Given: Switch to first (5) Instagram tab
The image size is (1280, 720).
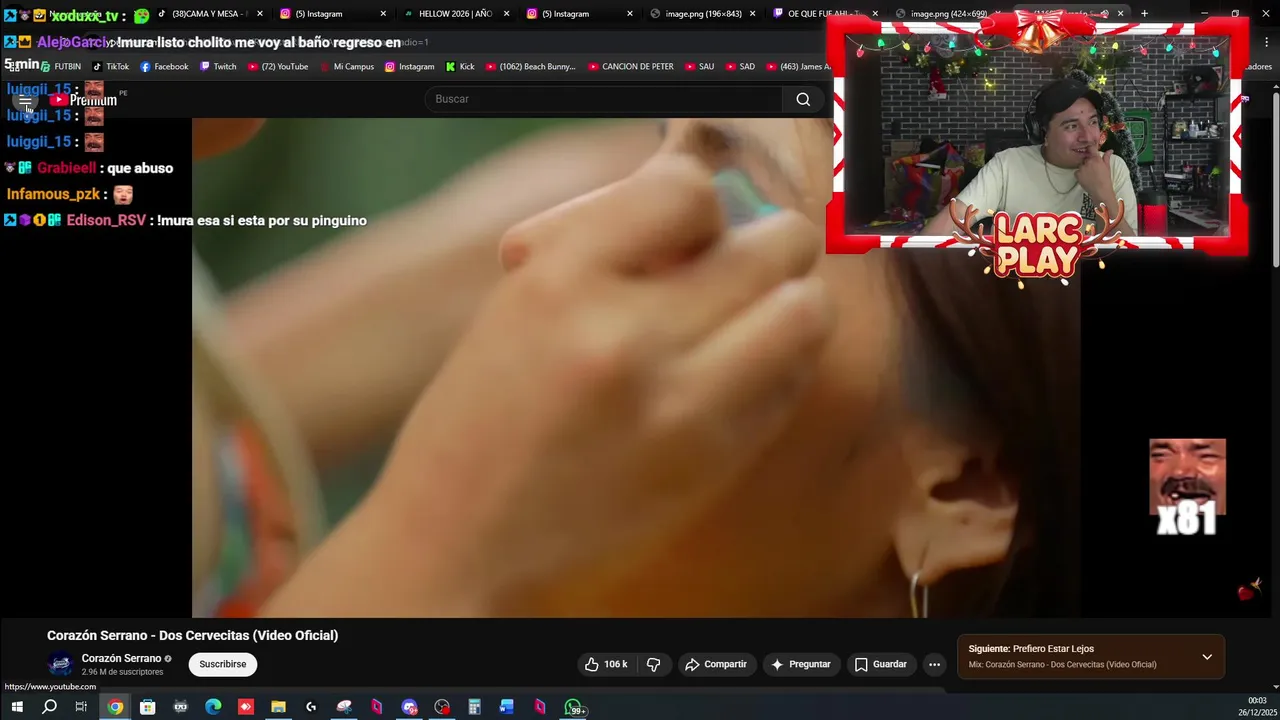Looking at the screenshot, I should click(332, 14).
